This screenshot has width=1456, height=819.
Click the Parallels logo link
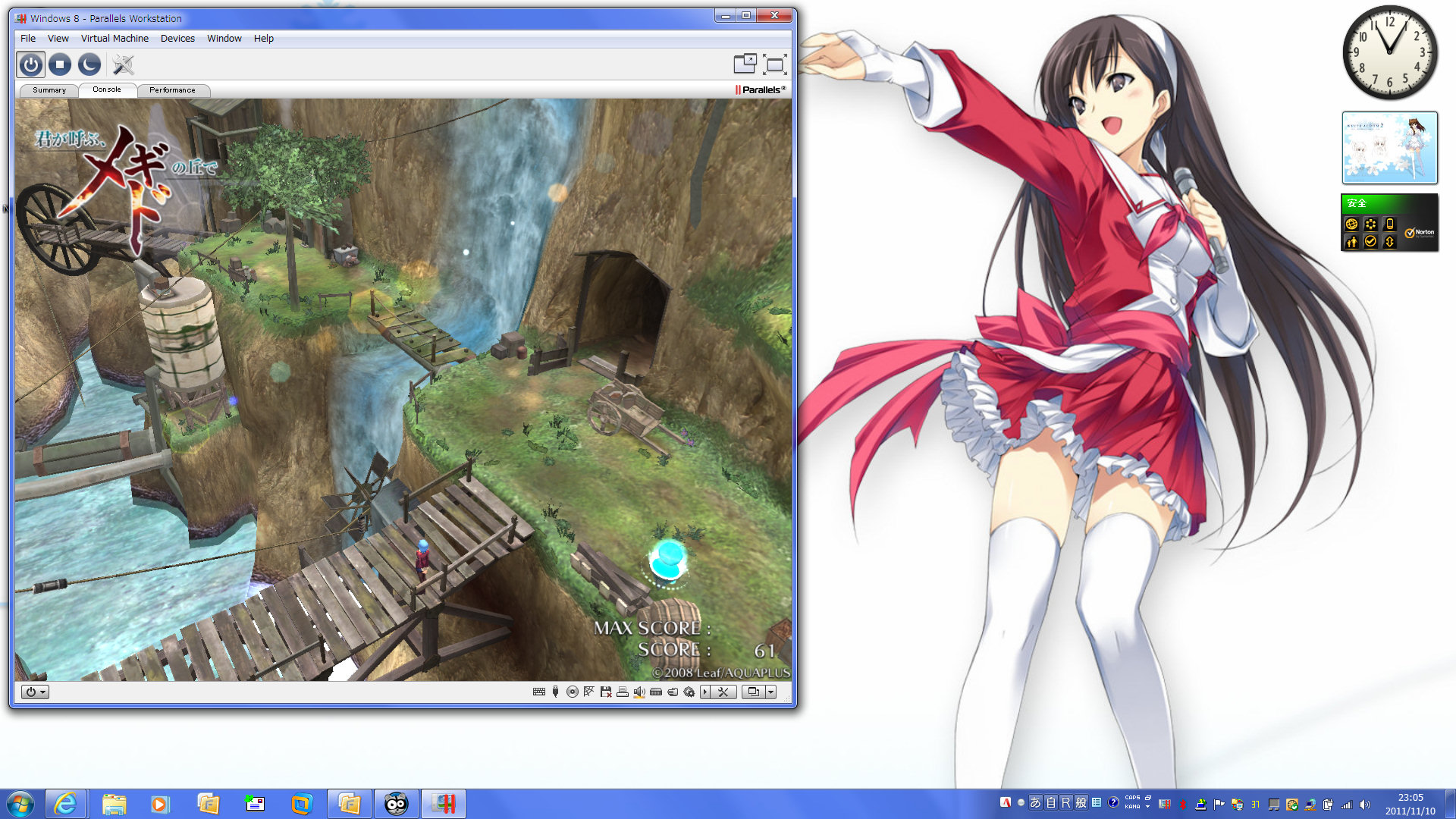coord(760,89)
